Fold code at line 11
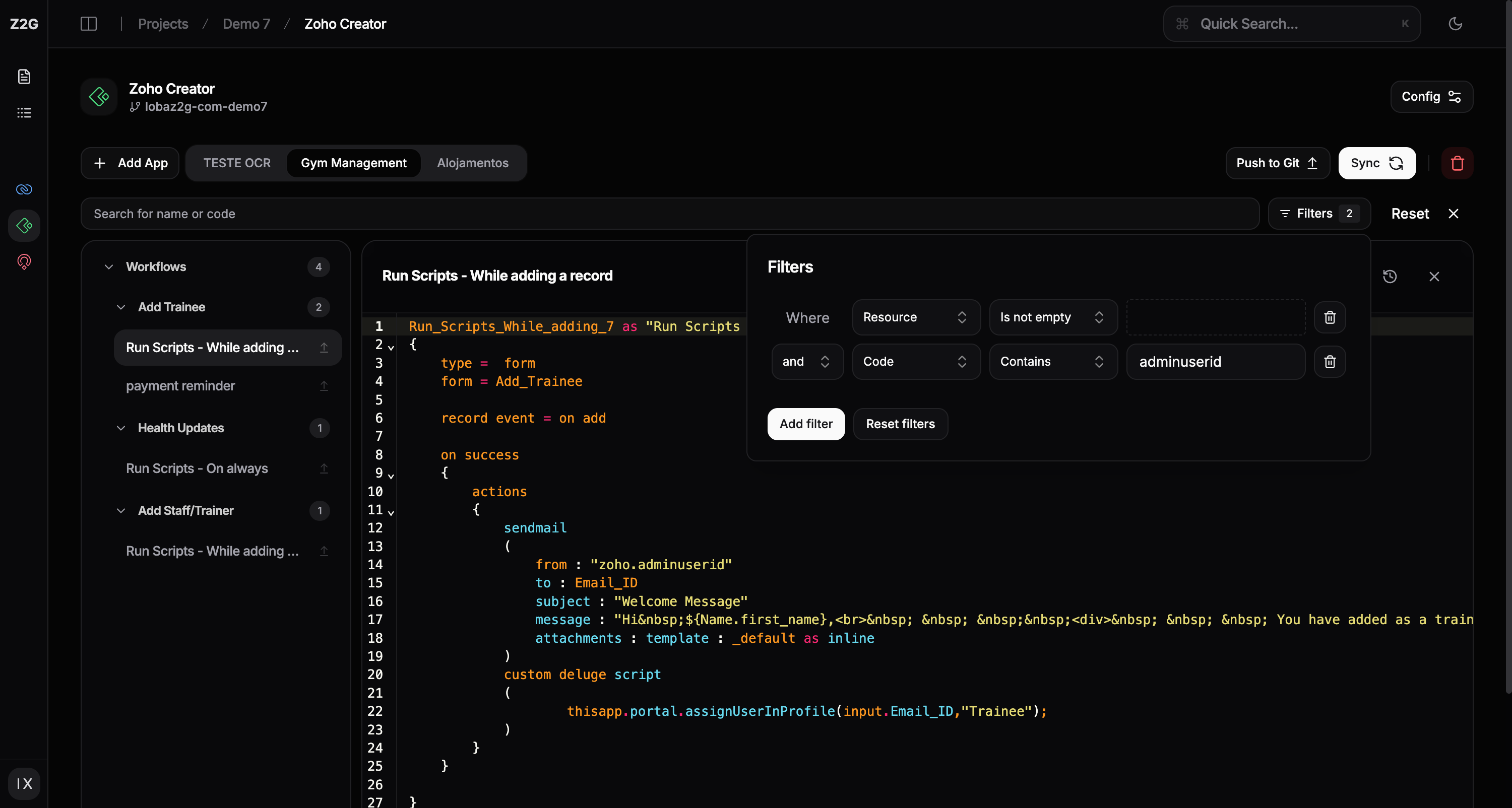Viewport: 1512px width, 808px height. 391,512
